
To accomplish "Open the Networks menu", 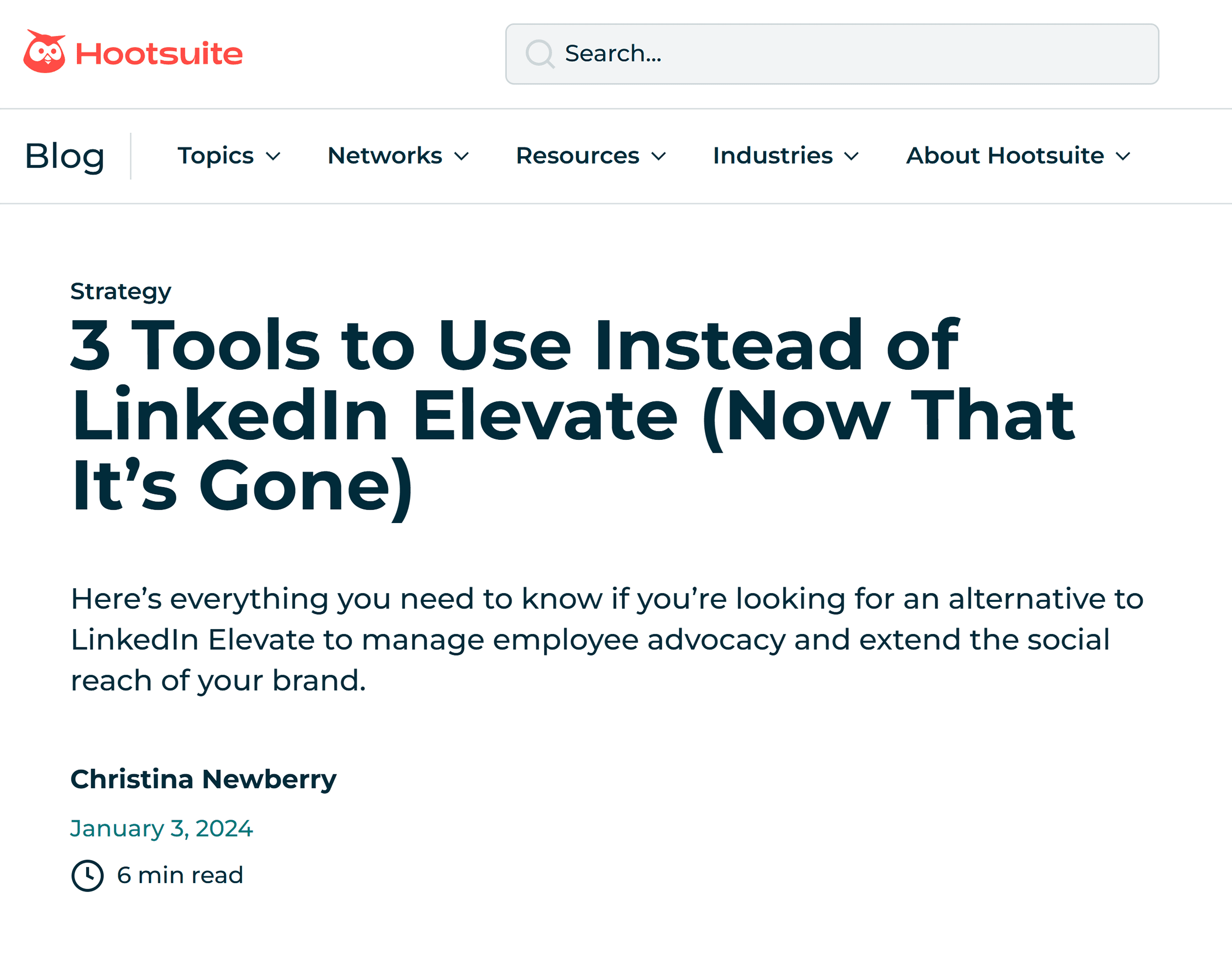I will click(385, 156).
